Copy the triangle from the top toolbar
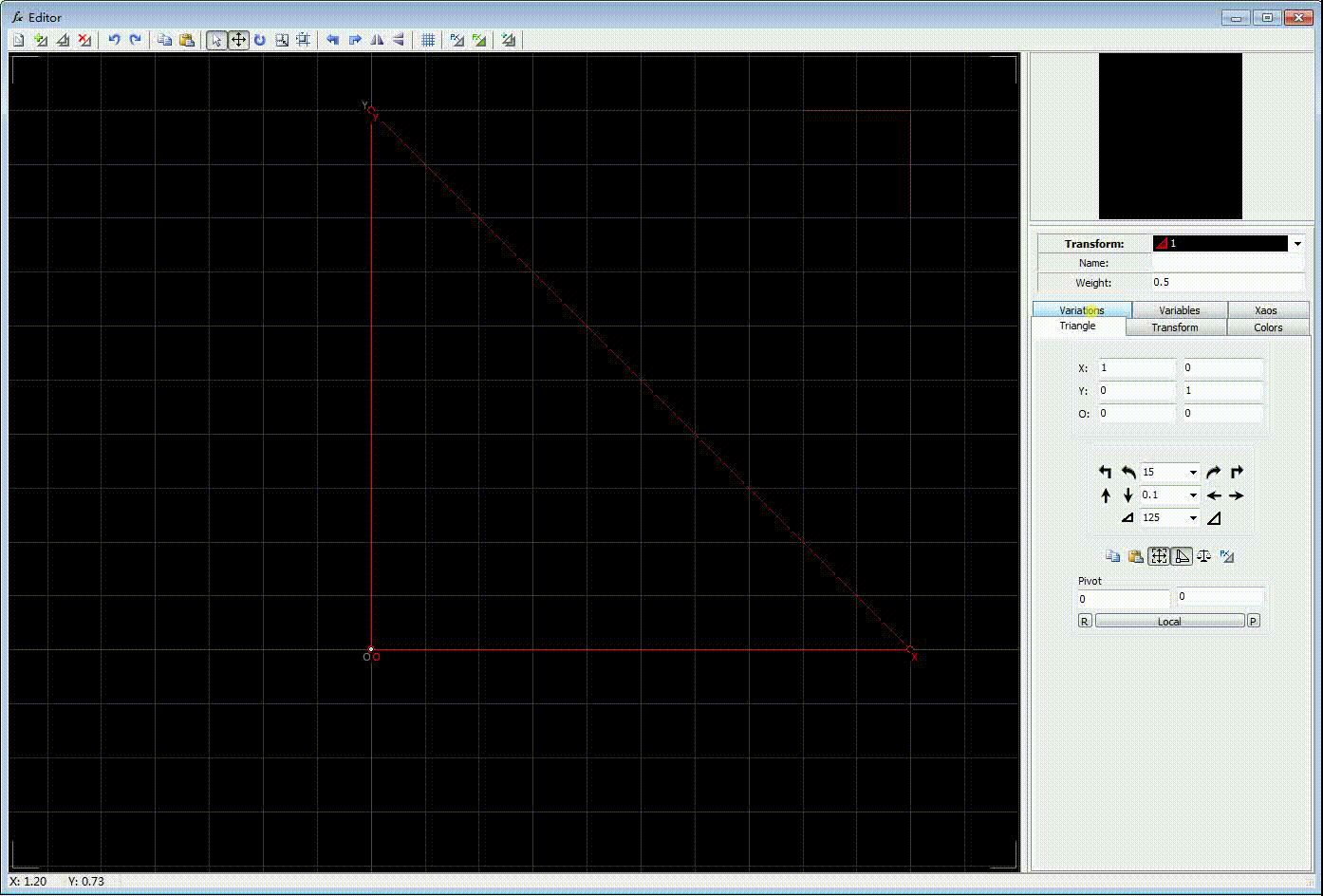1323x896 pixels. pos(164,40)
